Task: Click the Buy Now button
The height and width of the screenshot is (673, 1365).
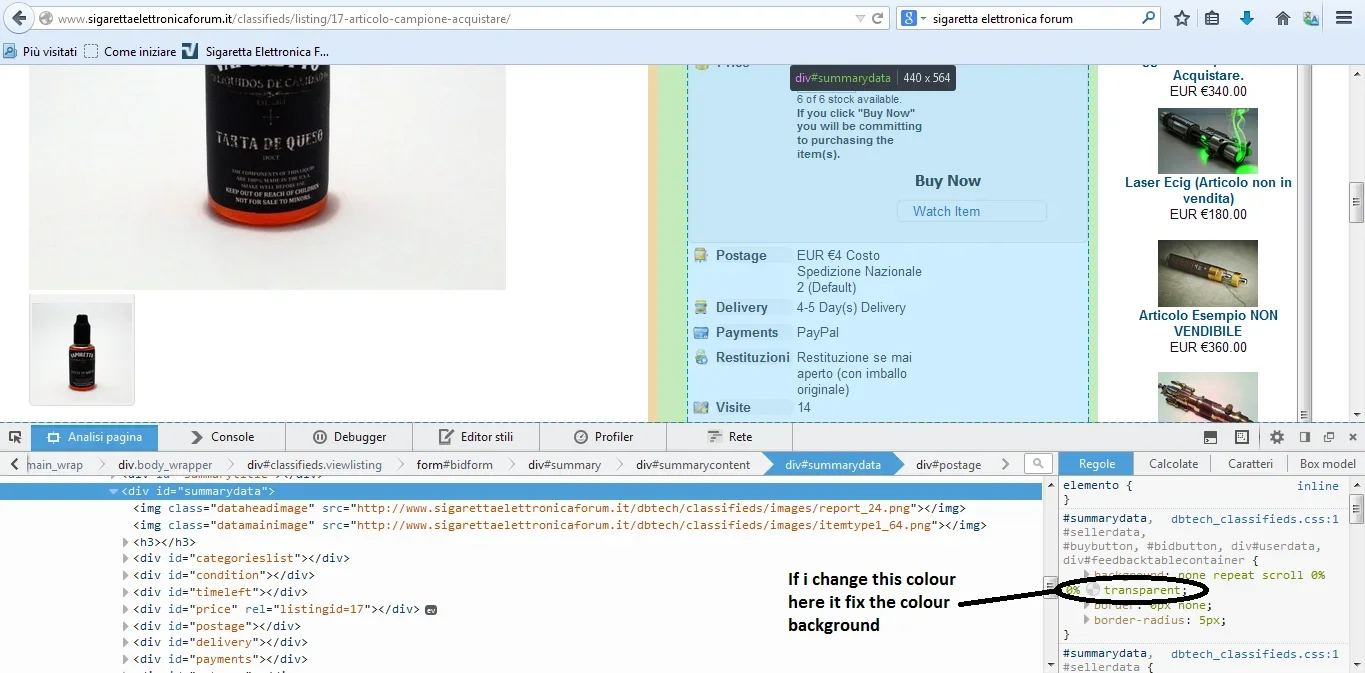Action: pyautogui.click(x=948, y=181)
